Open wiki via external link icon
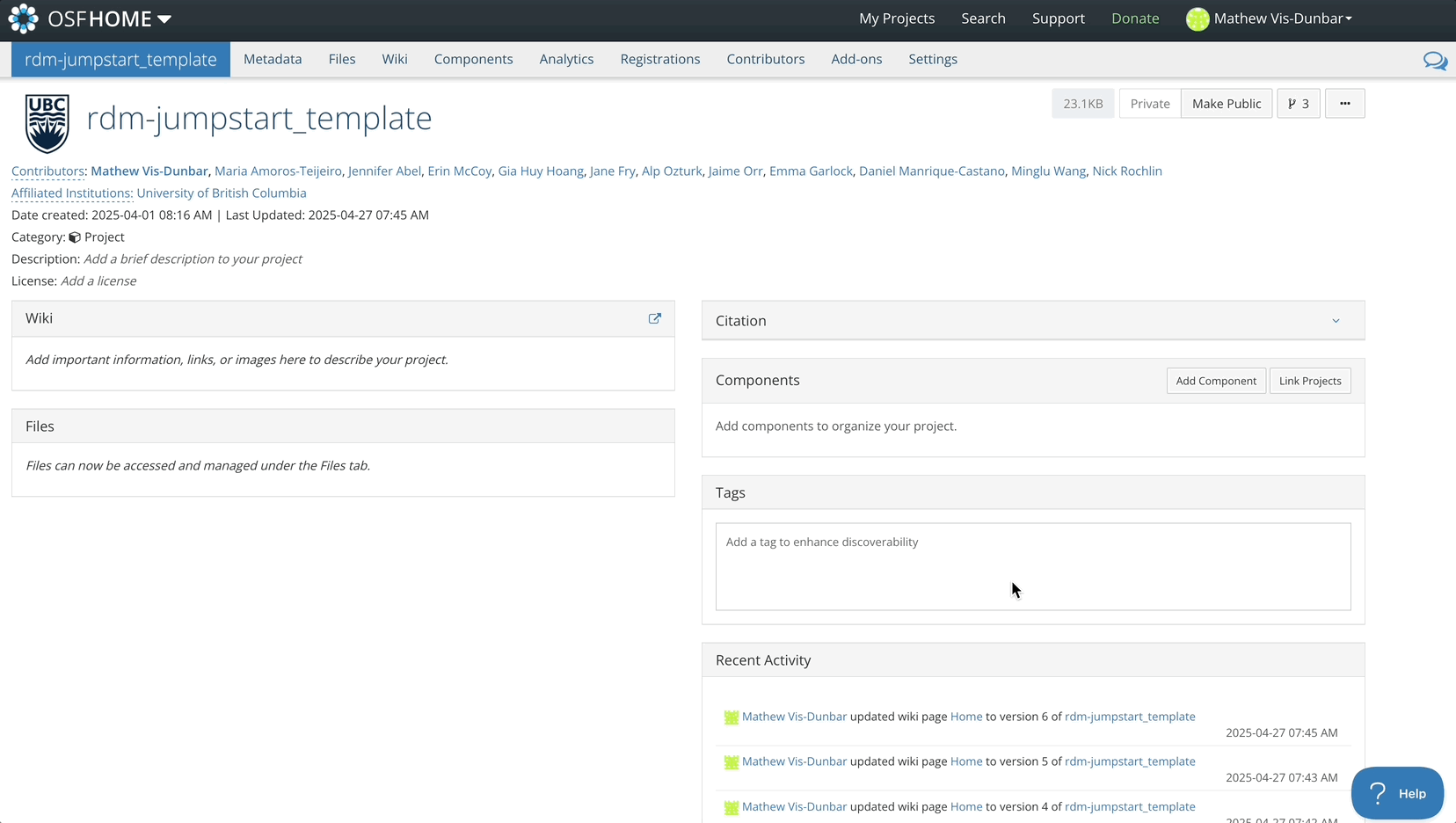This screenshot has height=823, width=1456. tap(655, 318)
